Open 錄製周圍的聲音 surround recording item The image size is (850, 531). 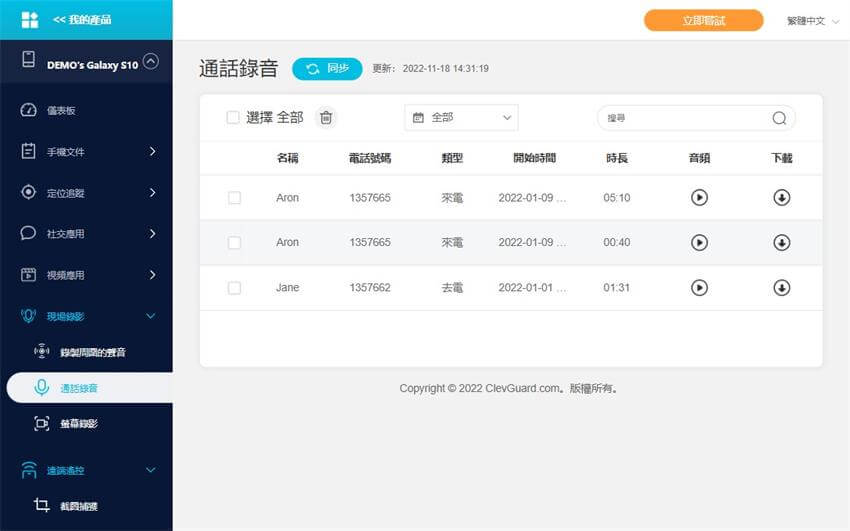coord(93,352)
